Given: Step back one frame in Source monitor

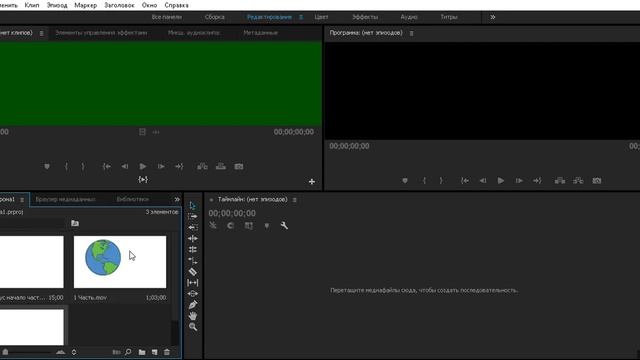Looking at the screenshot, I should point(124,167).
